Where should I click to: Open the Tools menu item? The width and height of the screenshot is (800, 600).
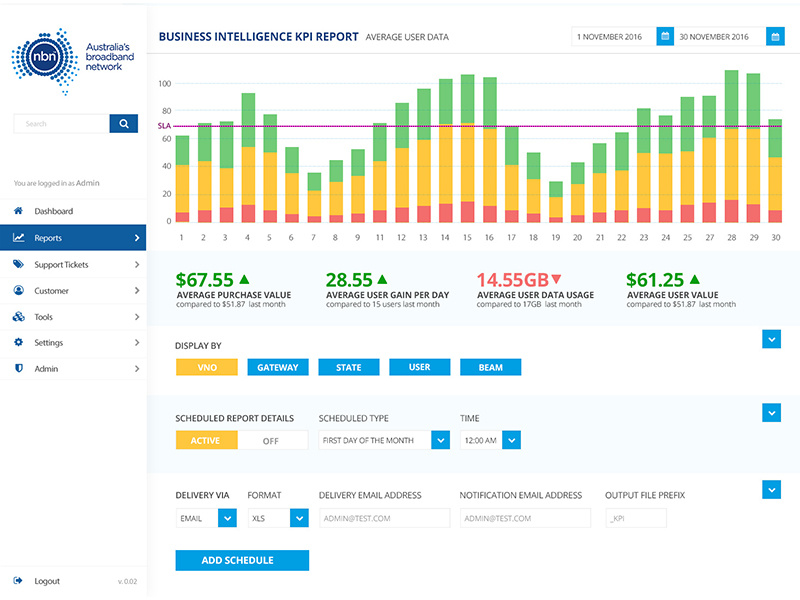[x=73, y=317]
